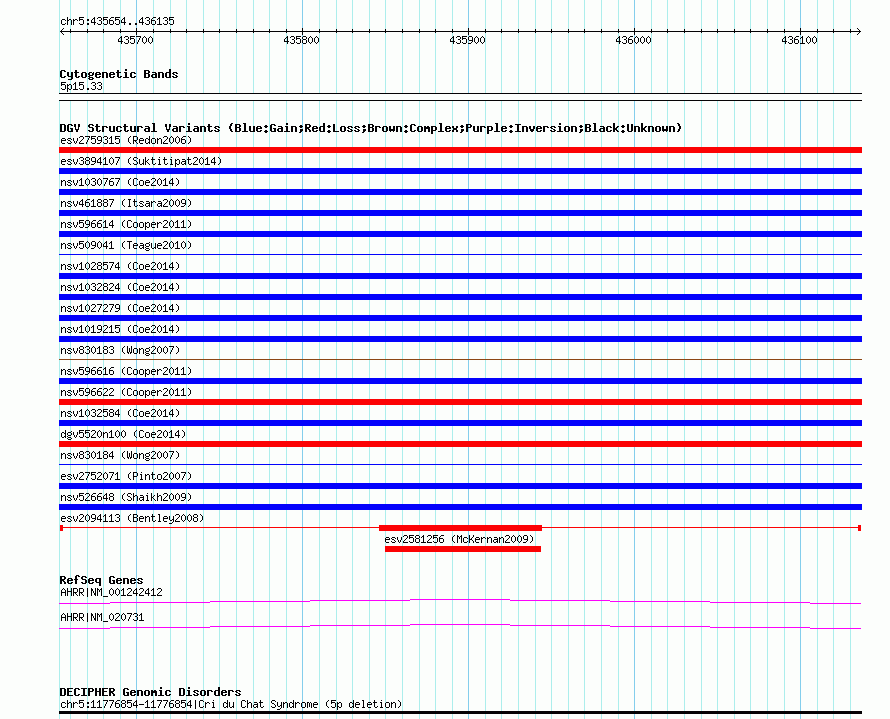The image size is (890, 719).
Task: Click the thin blue line under nsv509041
Action: (x=460, y=254)
